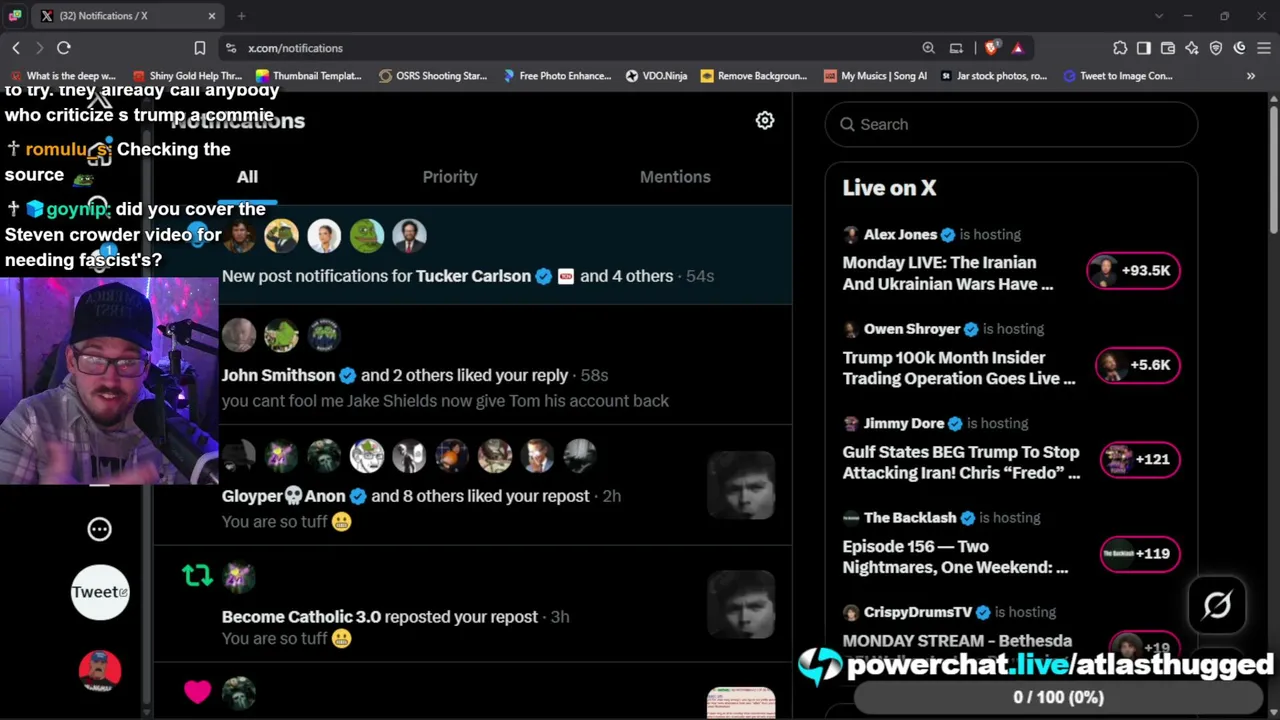Click the address bar URL x.com/notifications
This screenshot has height=720, width=1280.
[x=295, y=48]
